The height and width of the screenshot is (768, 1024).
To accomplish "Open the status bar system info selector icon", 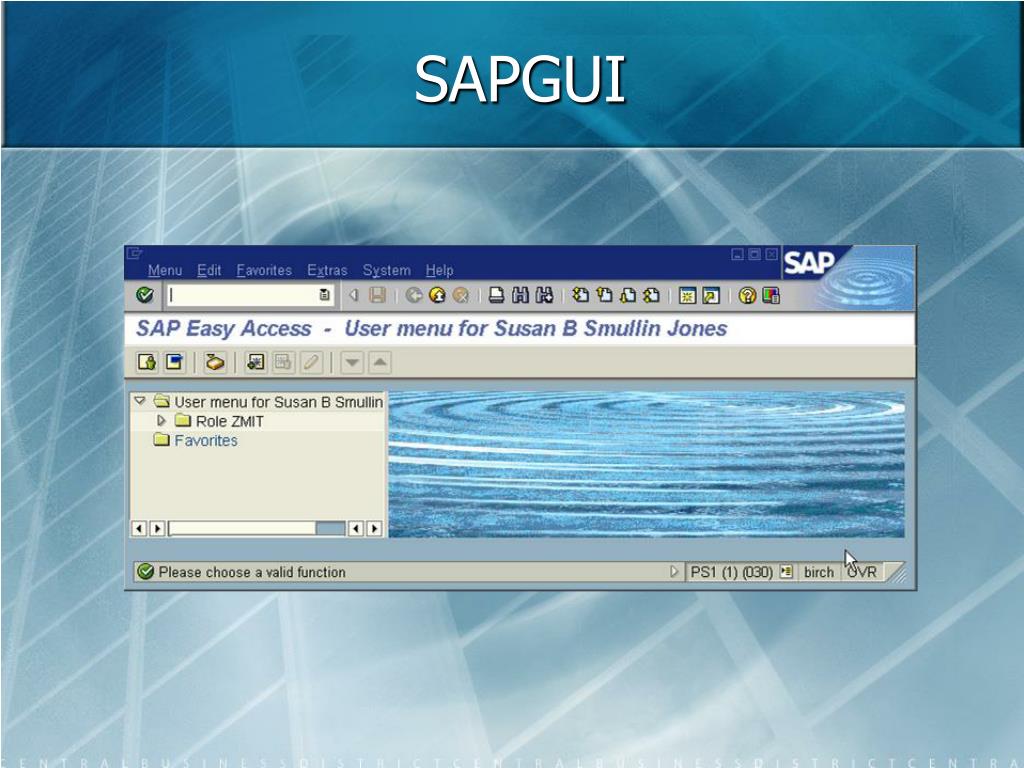I will [786, 571].
